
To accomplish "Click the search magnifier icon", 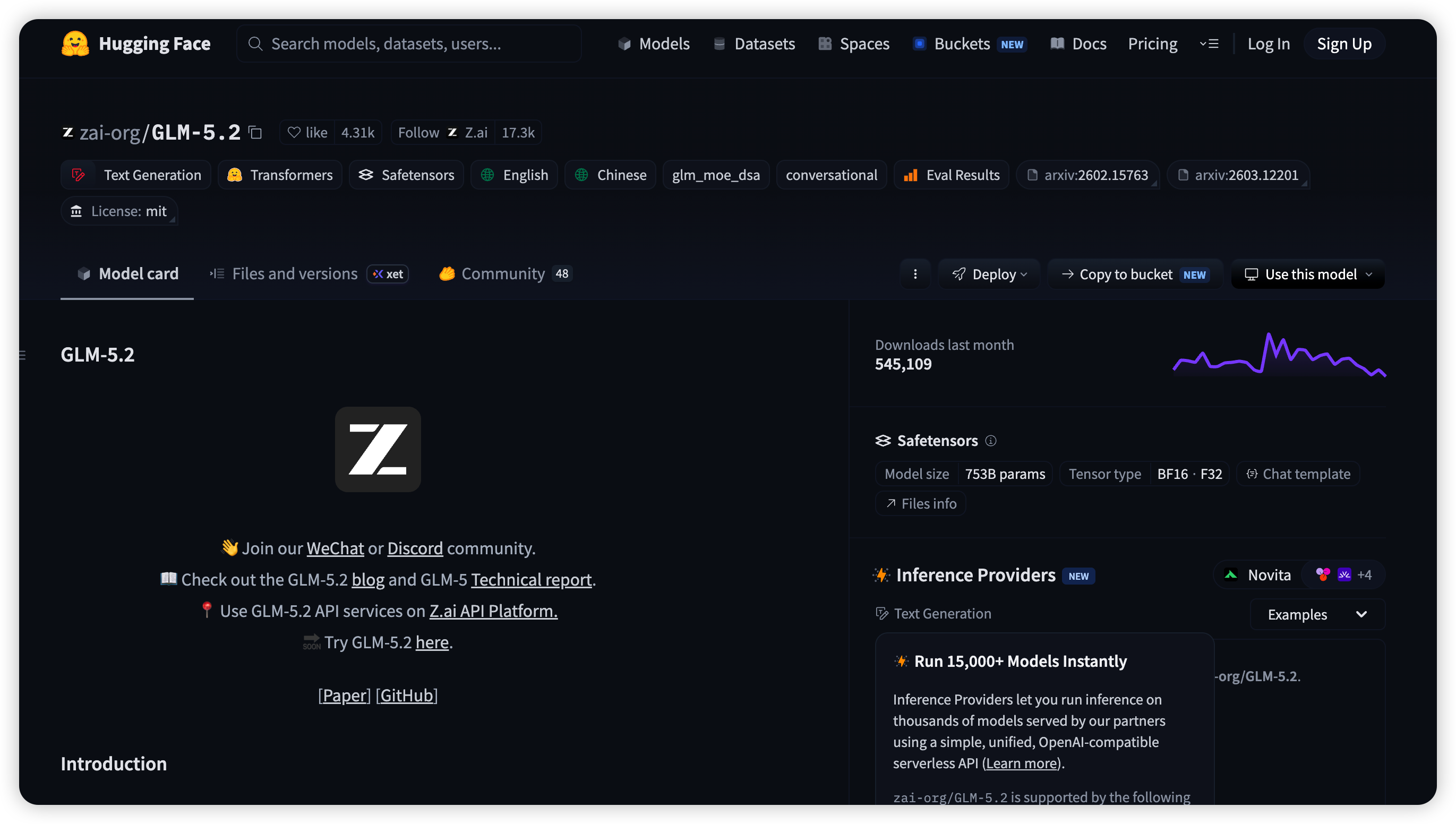I will tap(255, 44).
